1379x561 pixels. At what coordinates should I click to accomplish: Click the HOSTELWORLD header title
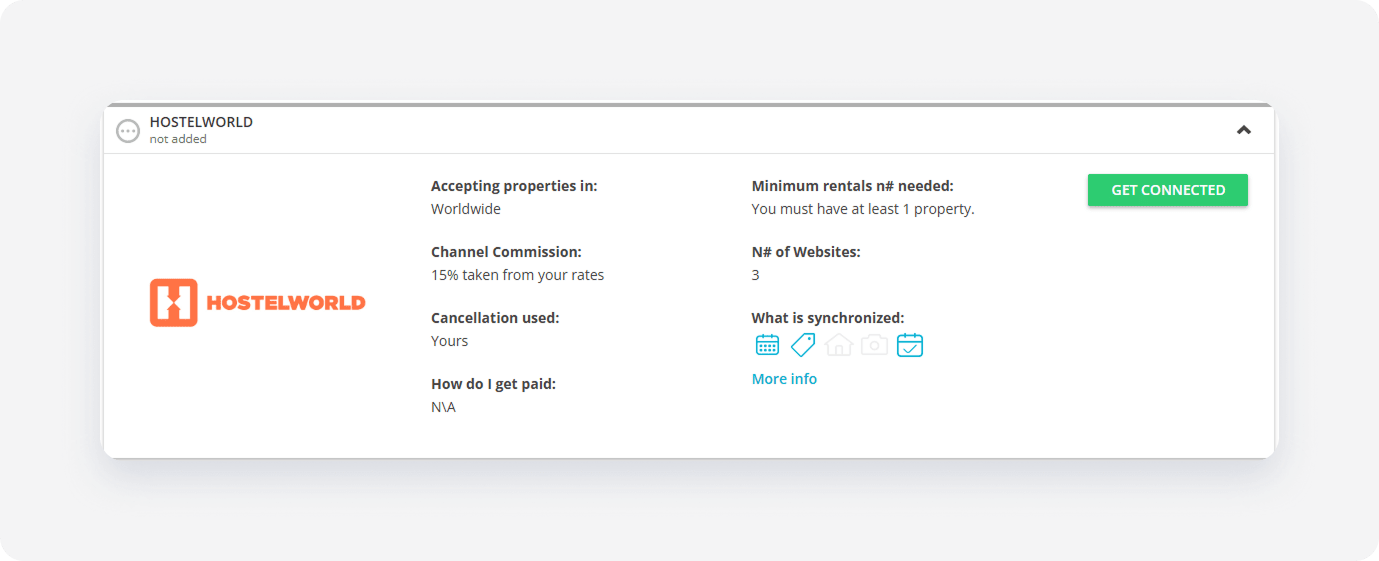(x=201, y=122)
